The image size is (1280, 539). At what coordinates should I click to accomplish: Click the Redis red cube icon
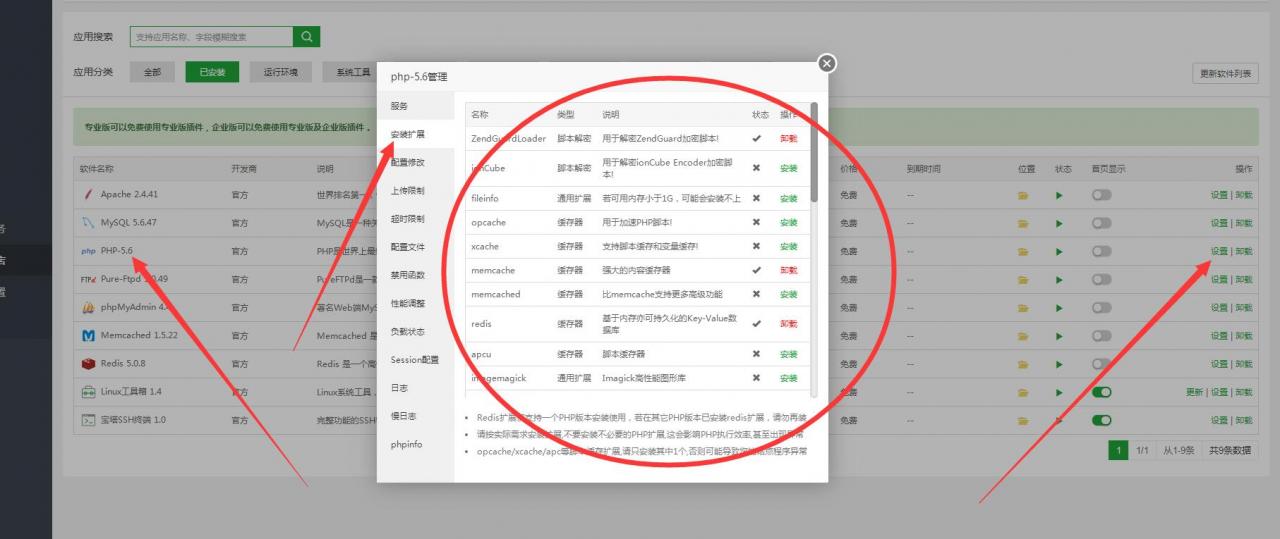(88, 363)
